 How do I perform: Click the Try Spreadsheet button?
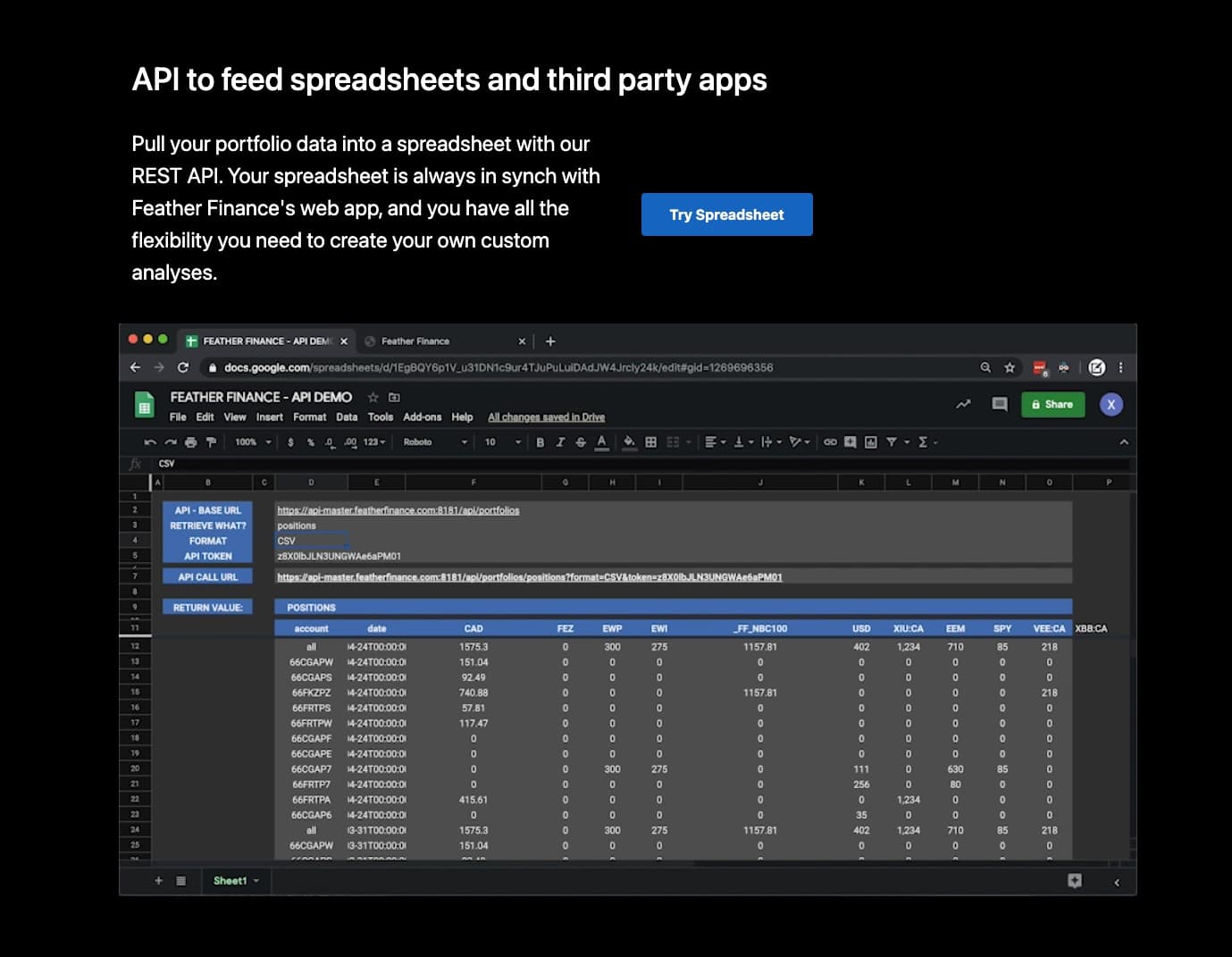coord(726,214)
